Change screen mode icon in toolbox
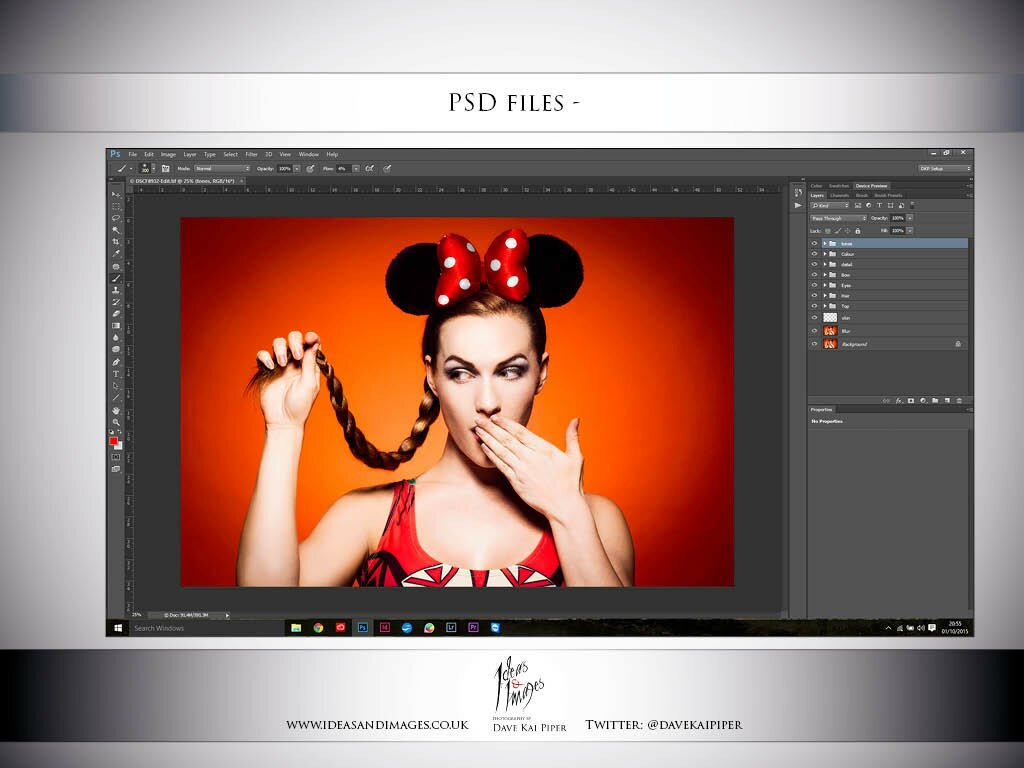Viewport: 1024px width, 768px height. [116, 469]
